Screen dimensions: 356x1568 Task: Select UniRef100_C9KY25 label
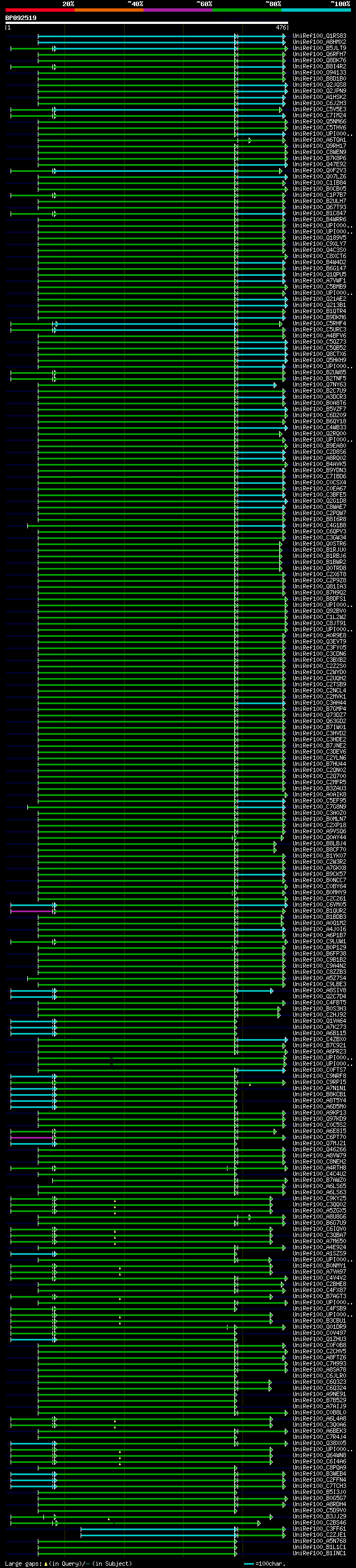tap(319, 1199)
